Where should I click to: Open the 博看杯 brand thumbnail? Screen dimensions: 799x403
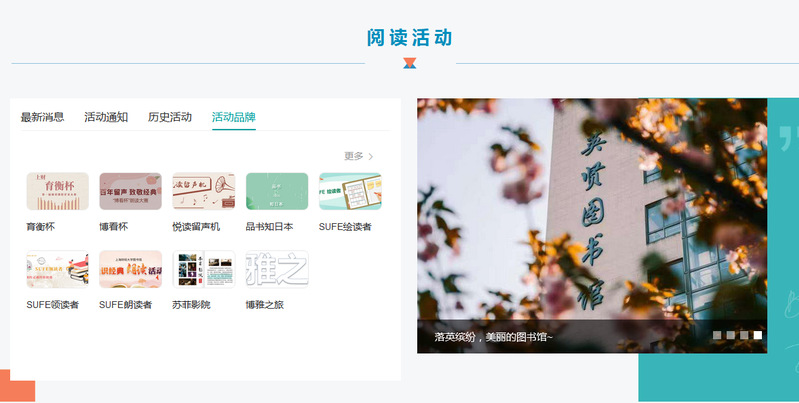click(x=130, y=191)
